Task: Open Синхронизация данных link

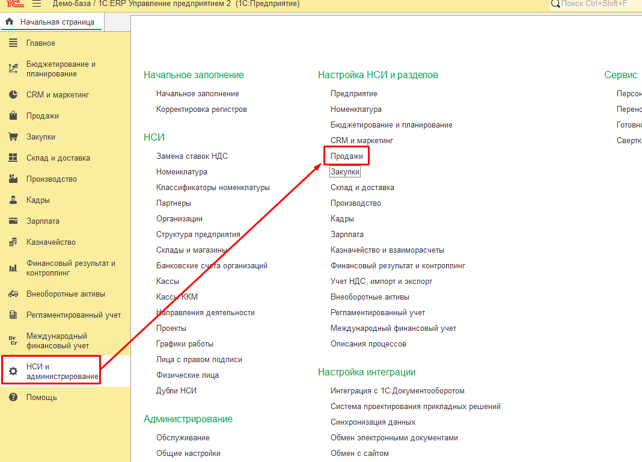Action: coord(373,422)
